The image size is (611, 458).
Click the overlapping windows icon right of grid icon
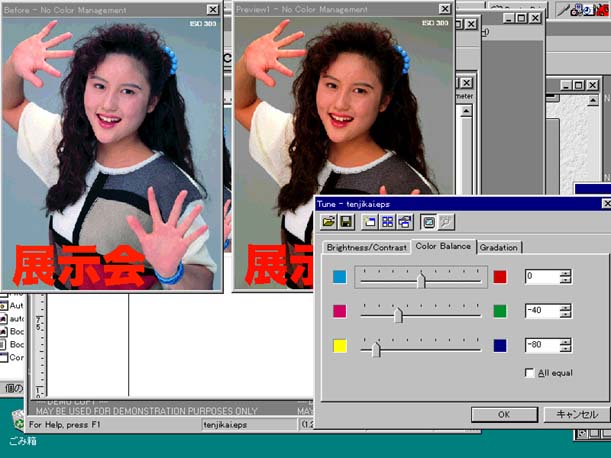click(404, 220)
